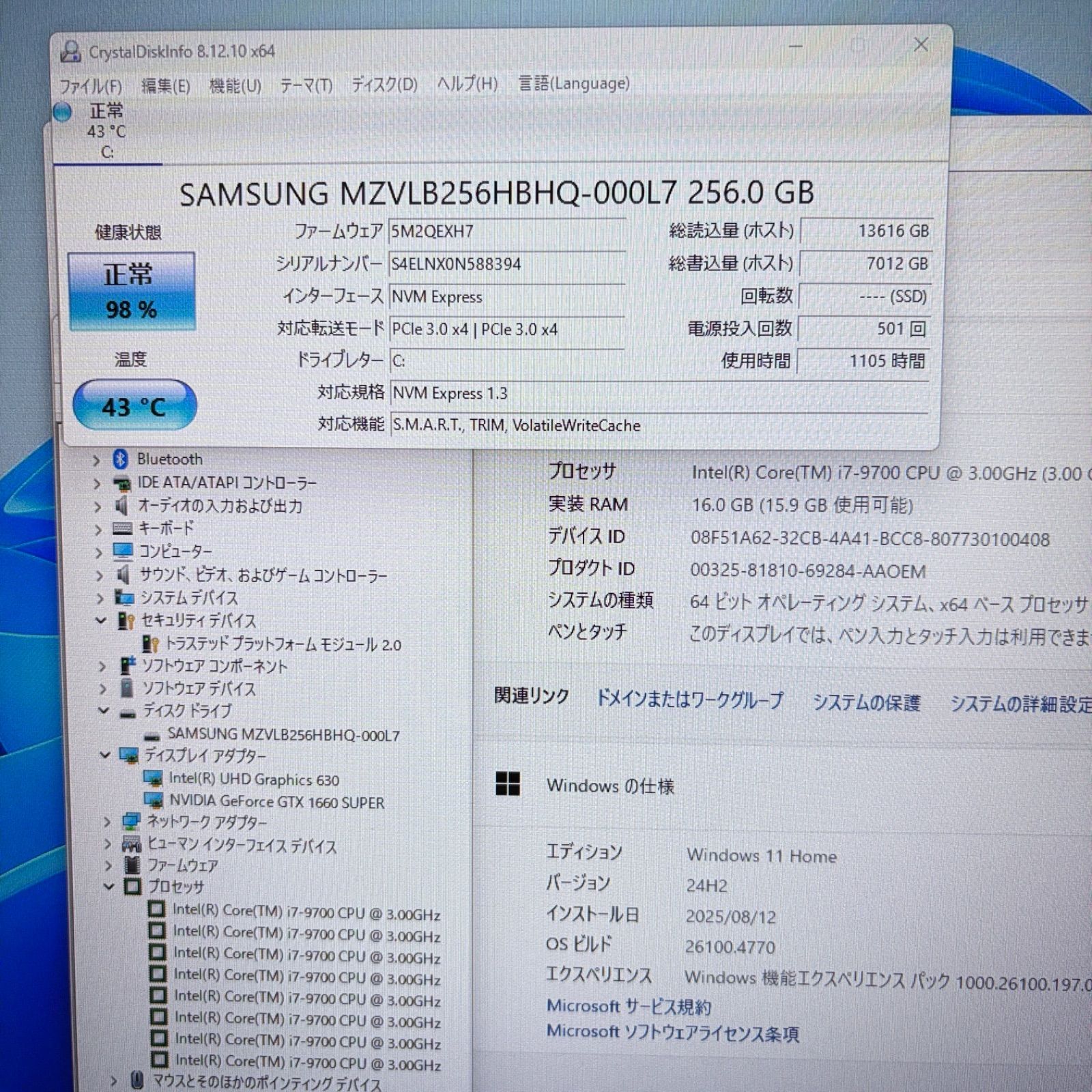Click the serial number field S4ELNX0N588394
The width and height of the screenshot is (1092, 1092).
click(506, 264)
